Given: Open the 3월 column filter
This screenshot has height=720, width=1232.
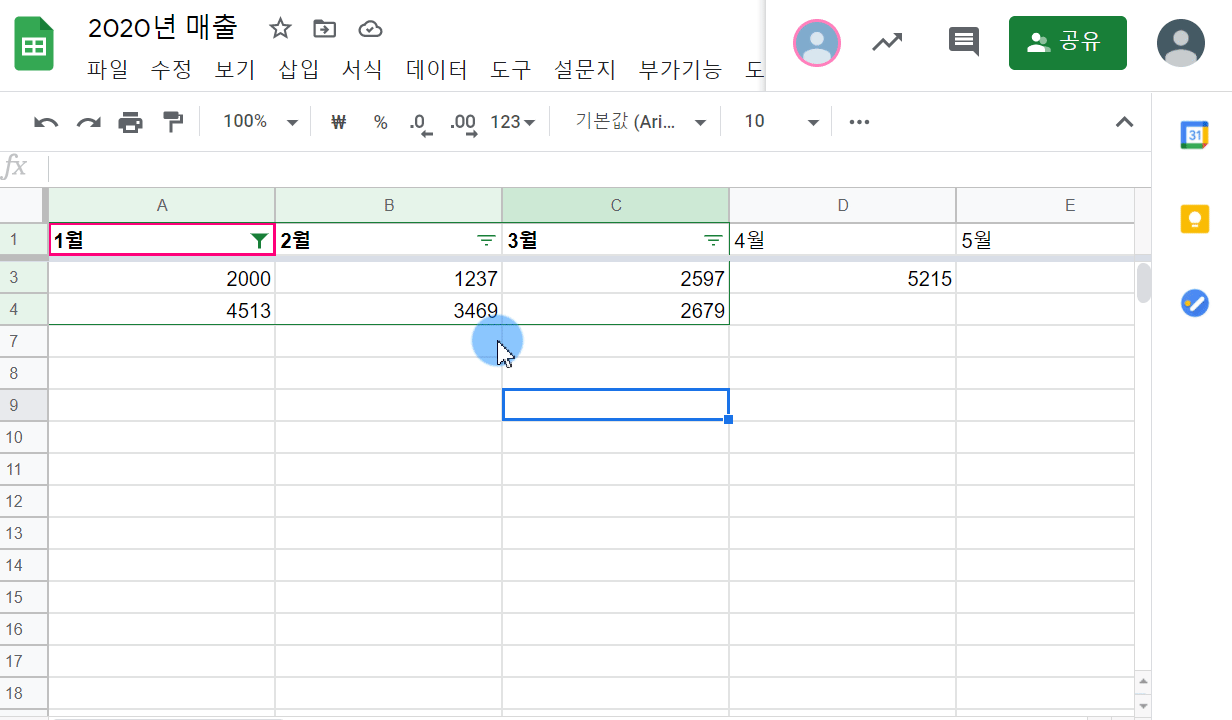Looking at the screenshot, I should [713, 240].
